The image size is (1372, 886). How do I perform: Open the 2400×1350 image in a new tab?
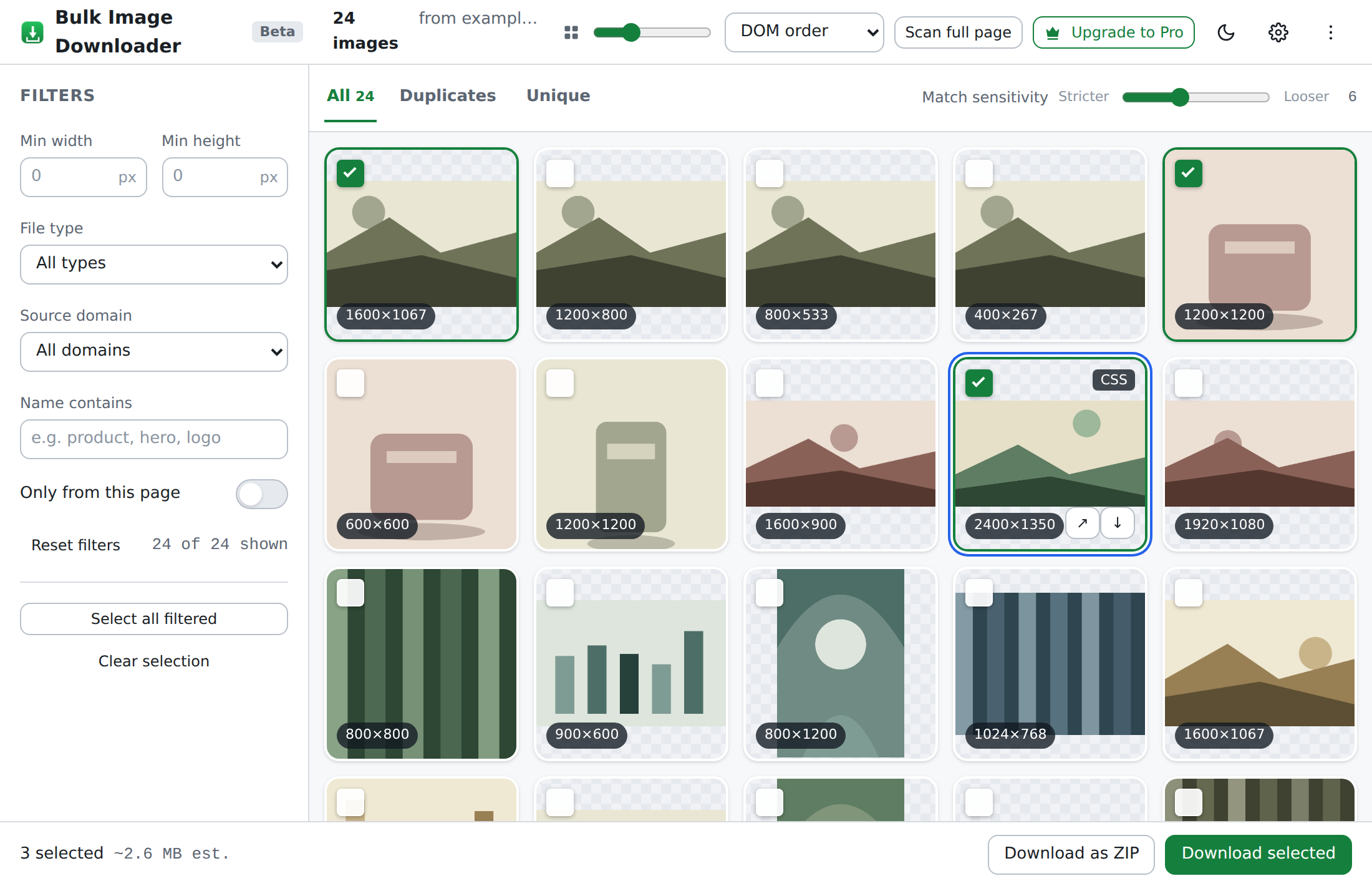1083,523
